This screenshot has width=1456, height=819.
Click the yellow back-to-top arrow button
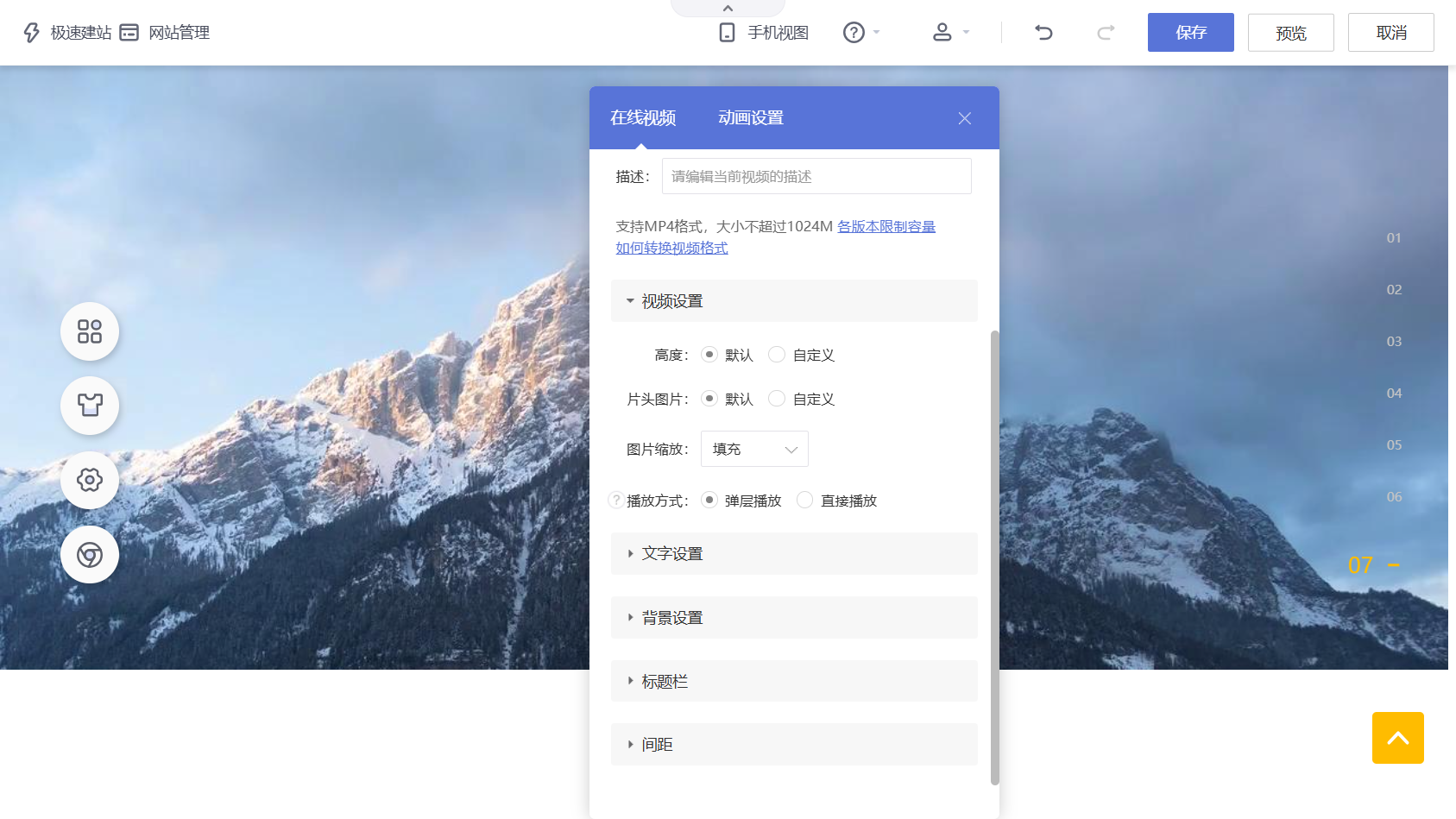tap(1398, 738)
